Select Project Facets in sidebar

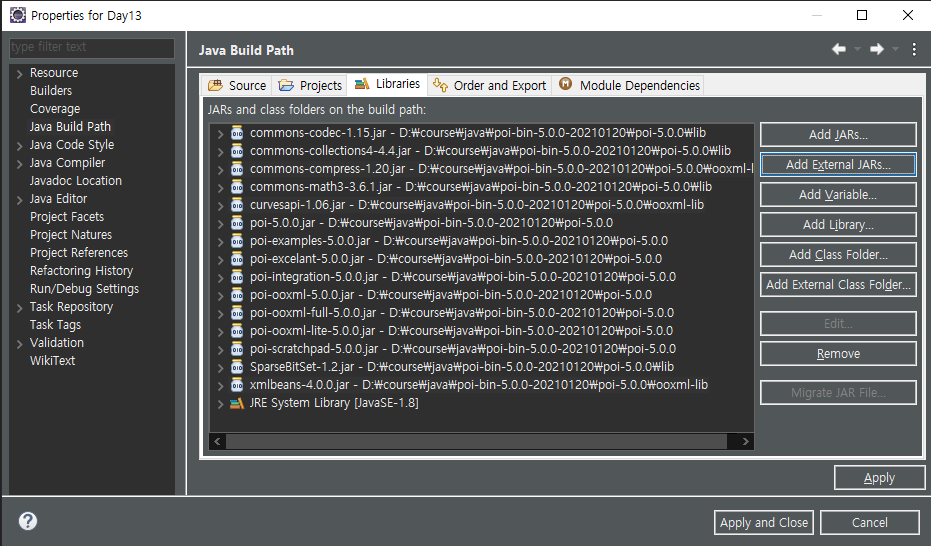(x=66, y=217)
